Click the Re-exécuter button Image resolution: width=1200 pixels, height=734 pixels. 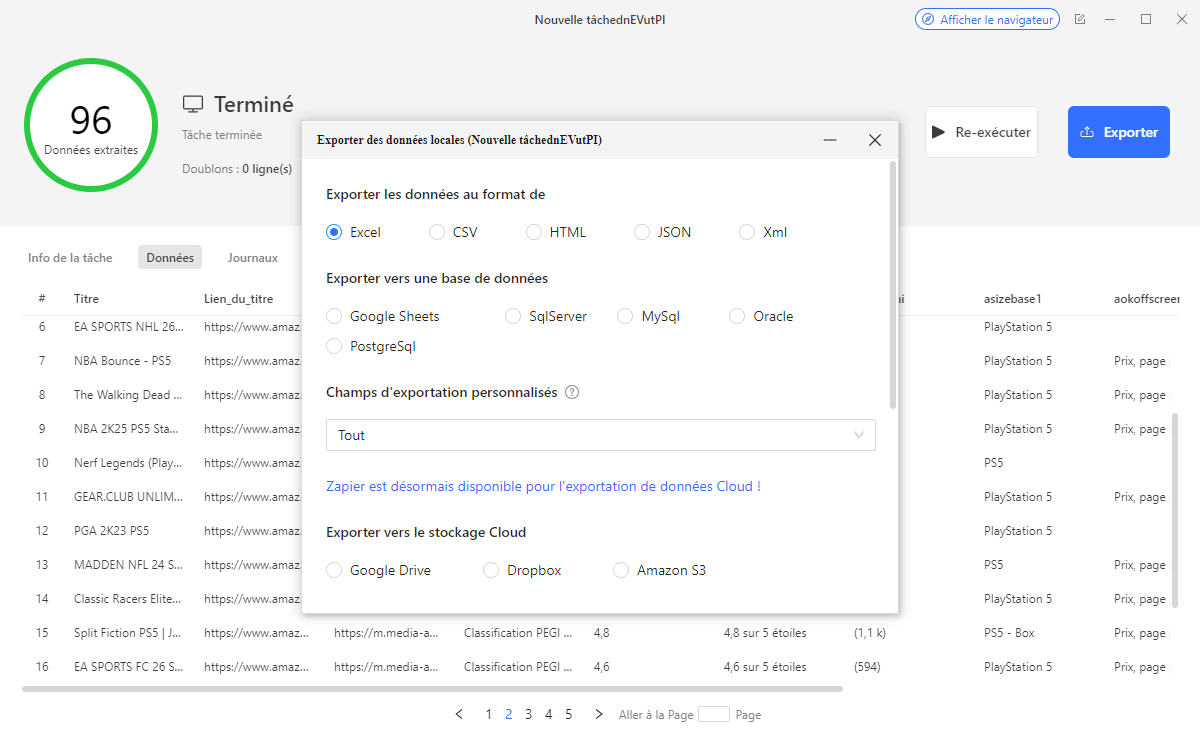pos(981,131)
